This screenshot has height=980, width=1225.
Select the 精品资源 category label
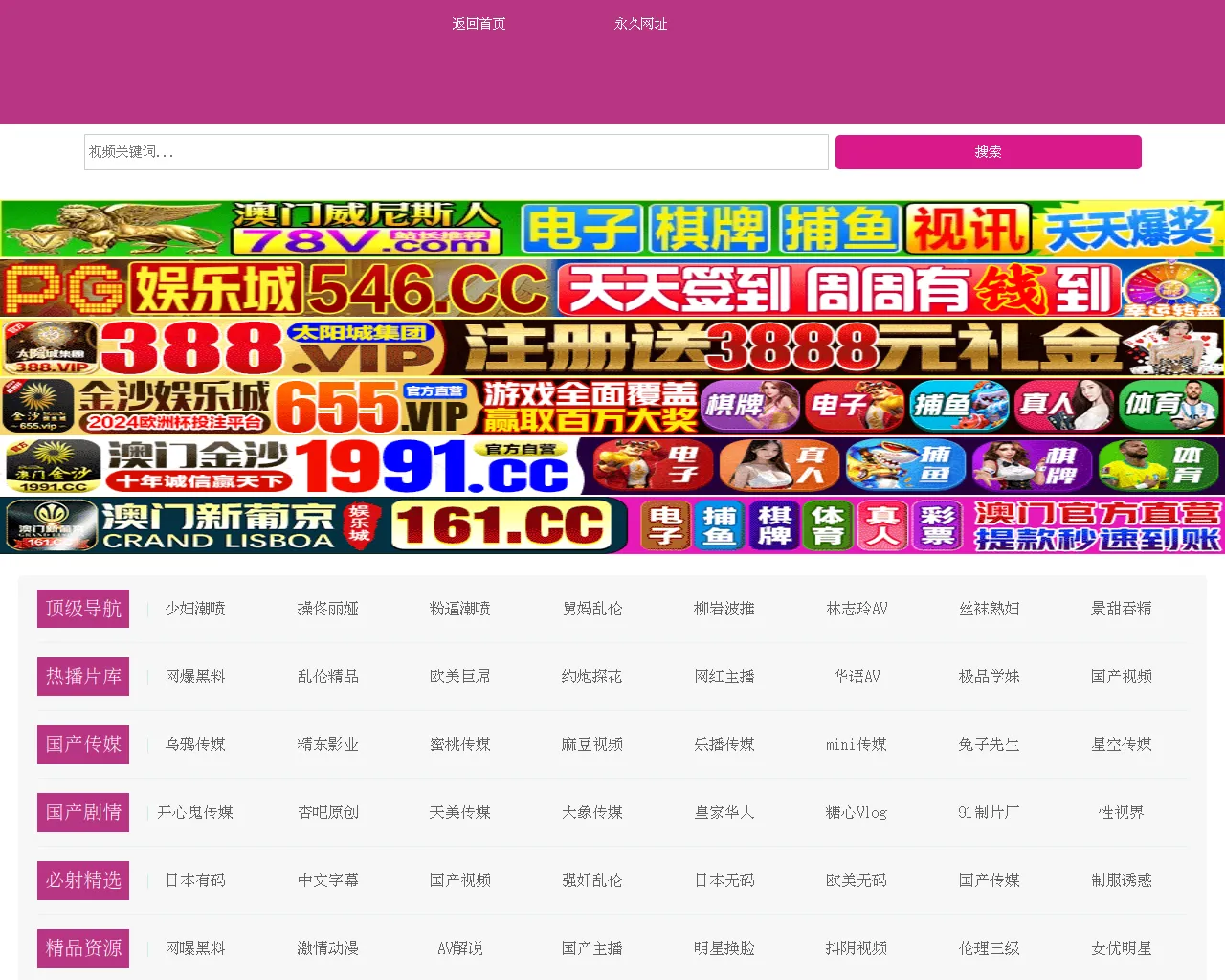(x=83, y=948)
